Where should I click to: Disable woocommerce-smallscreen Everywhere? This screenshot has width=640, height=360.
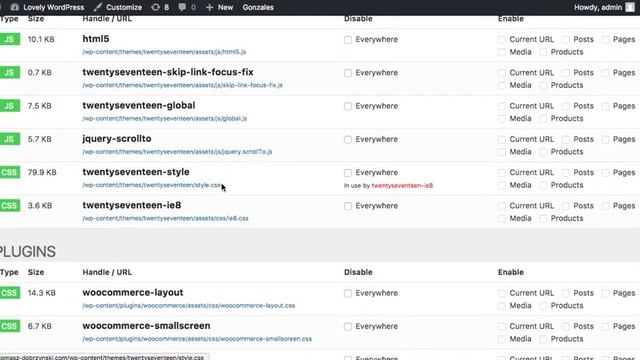click(x=348, y=327)
